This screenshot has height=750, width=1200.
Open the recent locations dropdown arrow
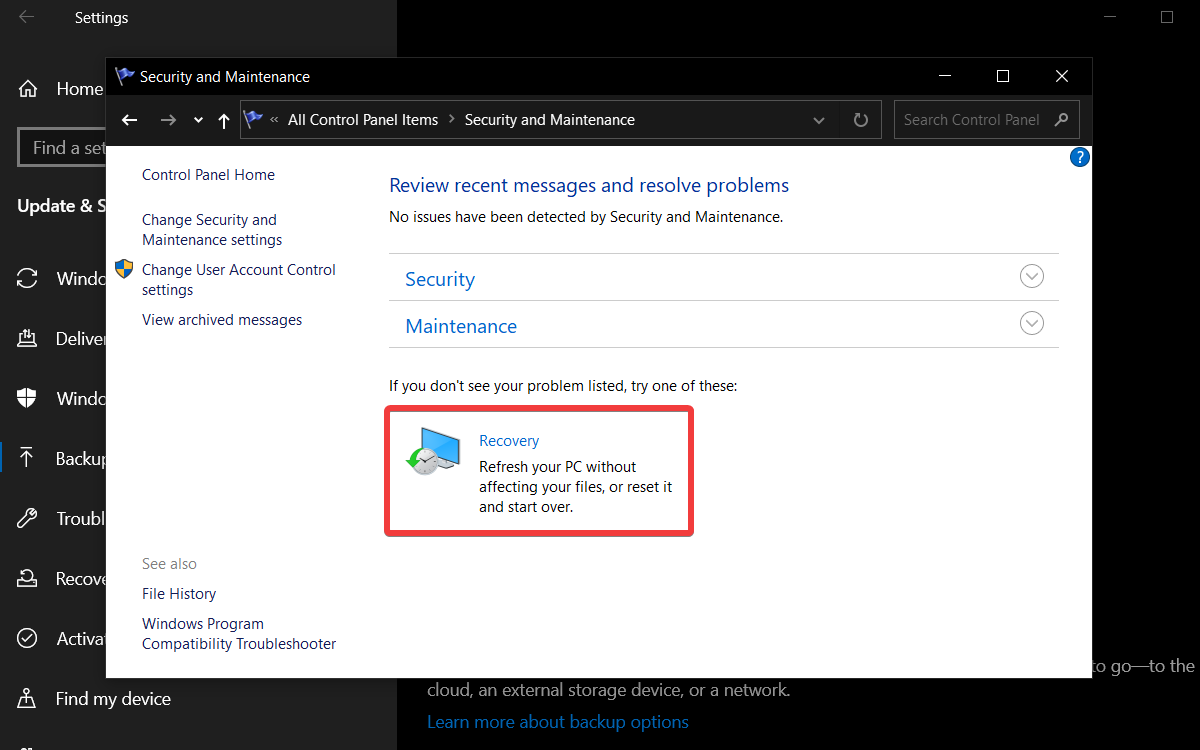(198, 120)
